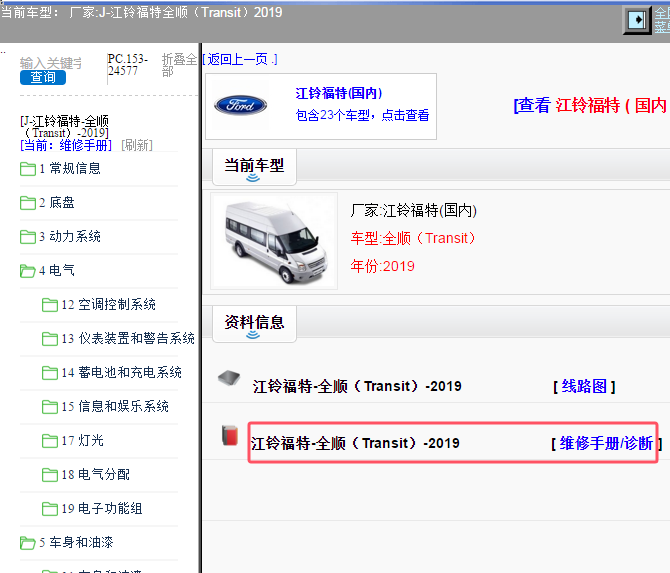Collapse the open folder icon of 5 车身和油漆

coord(28,543)
